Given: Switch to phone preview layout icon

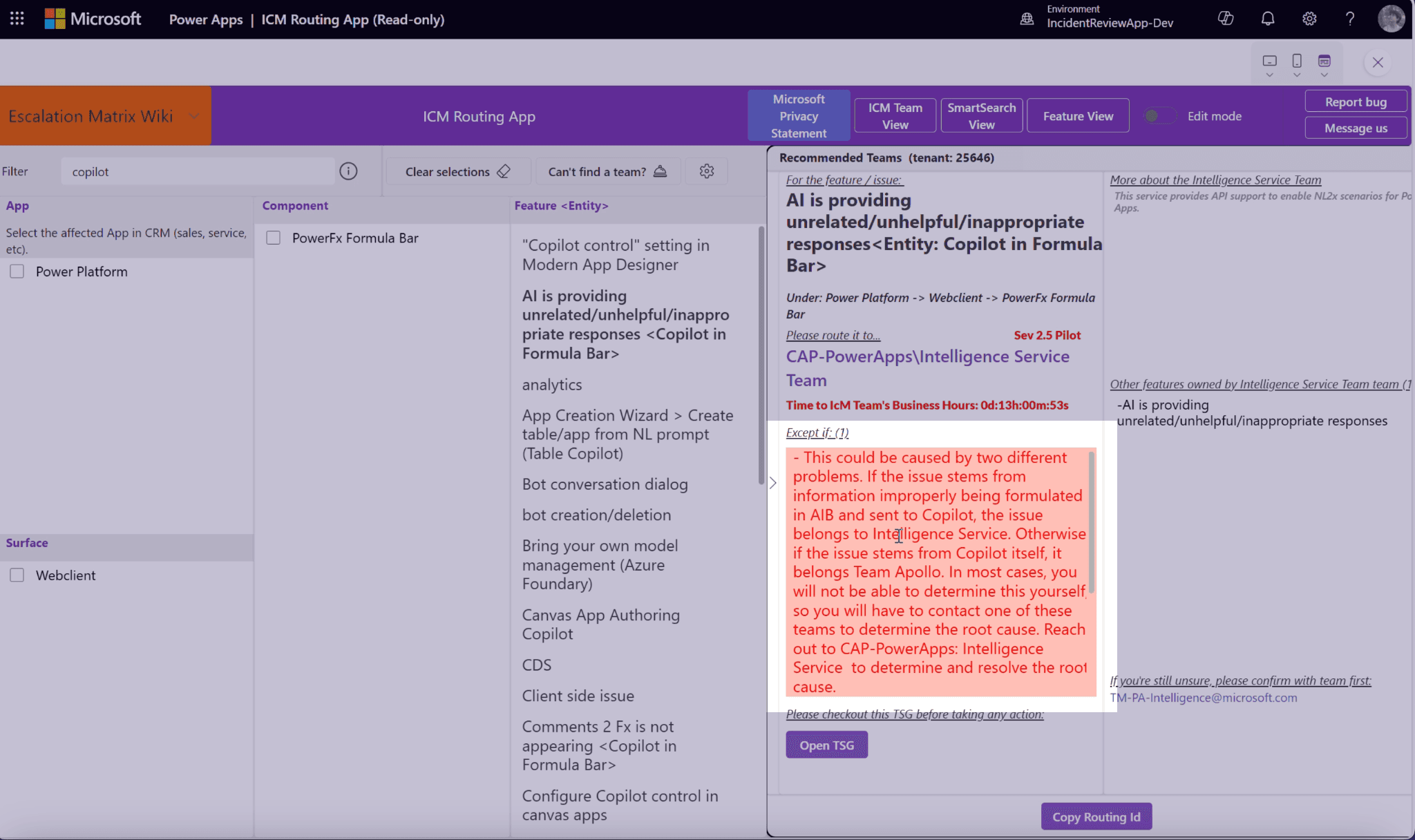Looking at the screenshot, I should click(1297, 61).
